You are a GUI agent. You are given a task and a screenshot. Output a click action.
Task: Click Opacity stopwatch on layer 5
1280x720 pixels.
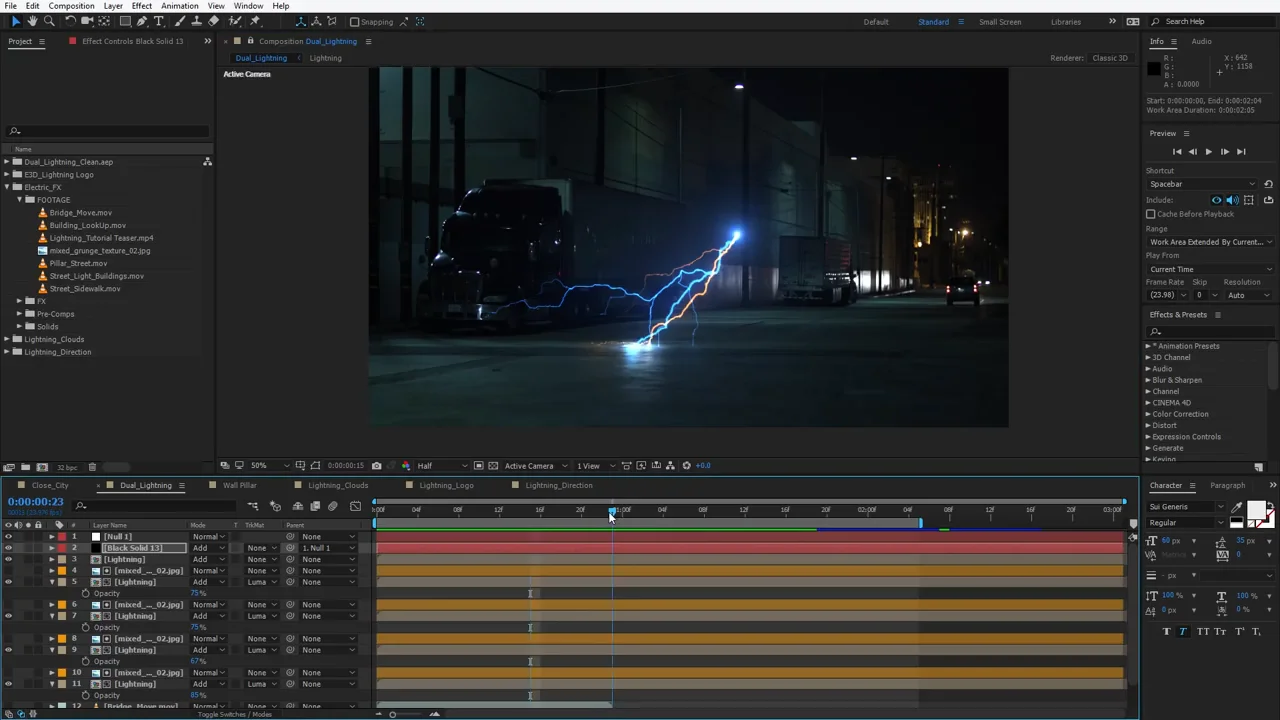[x=86, y=594]
